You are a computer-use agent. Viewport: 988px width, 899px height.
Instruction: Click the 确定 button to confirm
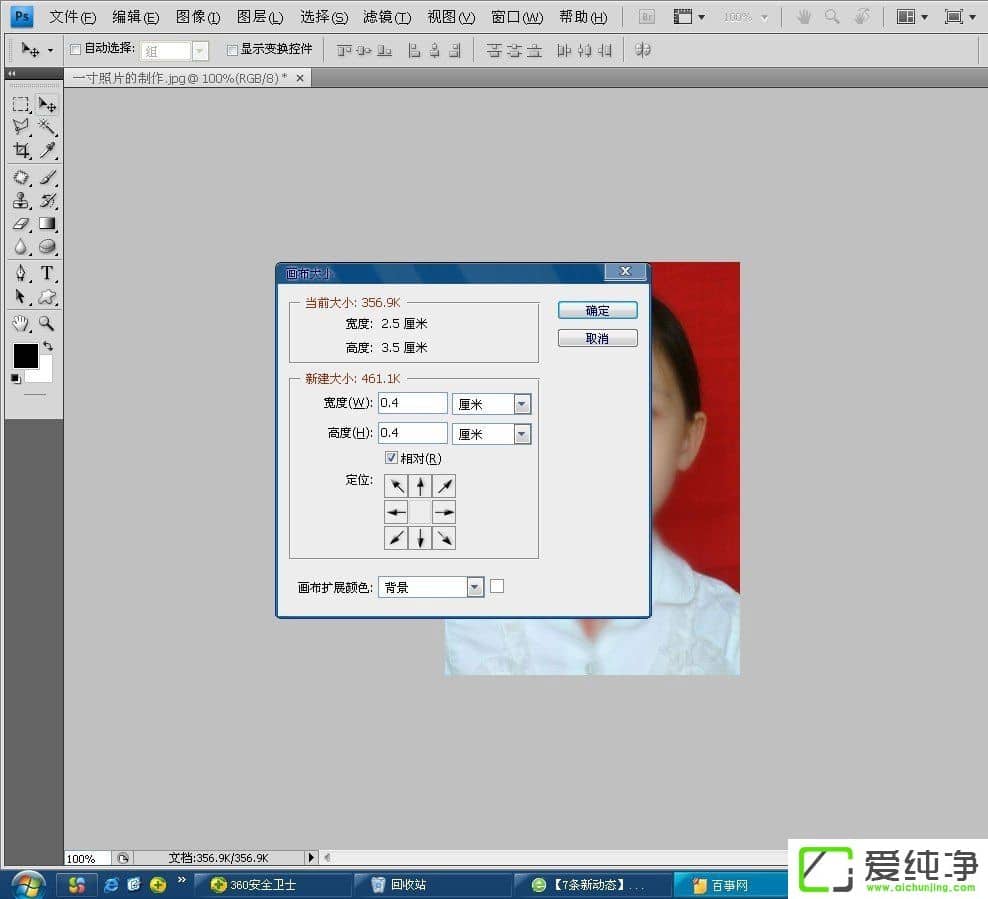[597, 311]
